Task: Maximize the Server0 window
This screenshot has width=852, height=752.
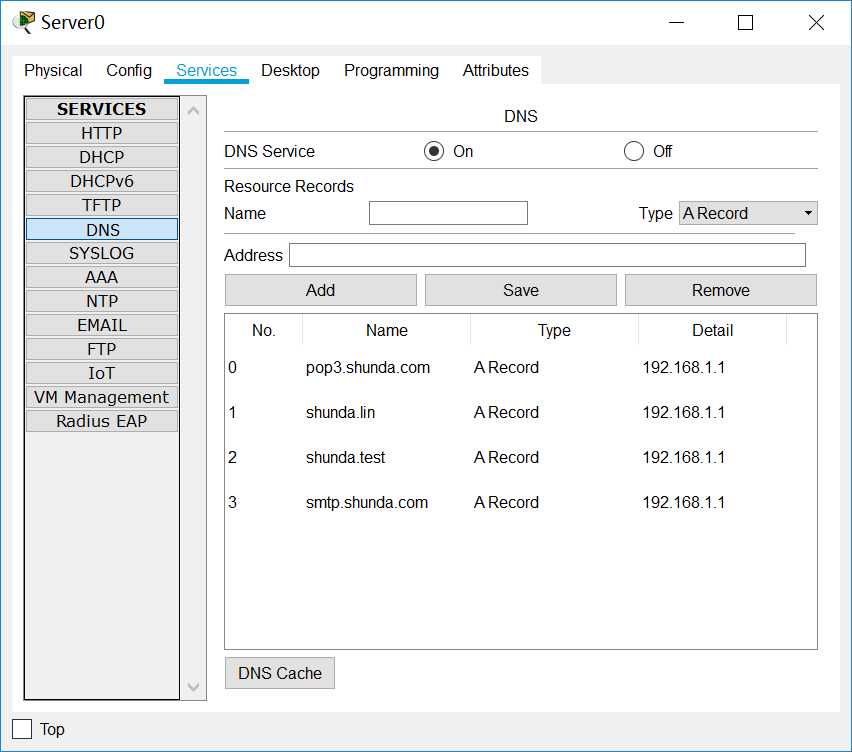Action: [745, 22]
